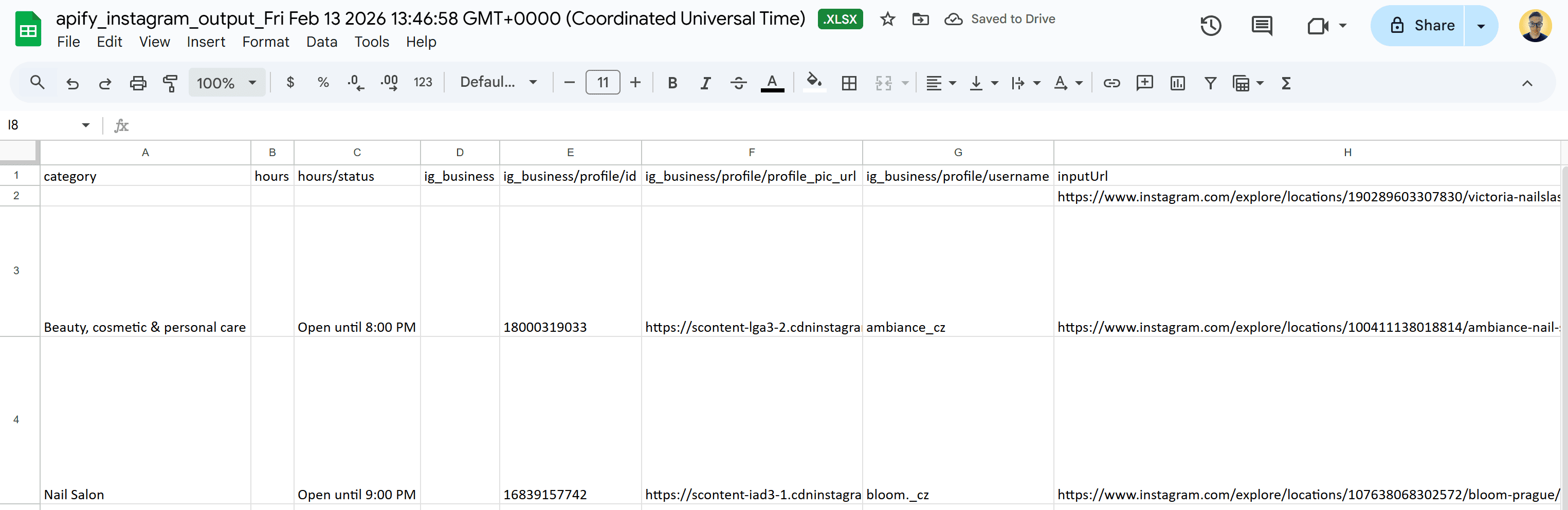Star this spreadsheet
This screenshot has width=1568, height=510.
pos(887,19)
